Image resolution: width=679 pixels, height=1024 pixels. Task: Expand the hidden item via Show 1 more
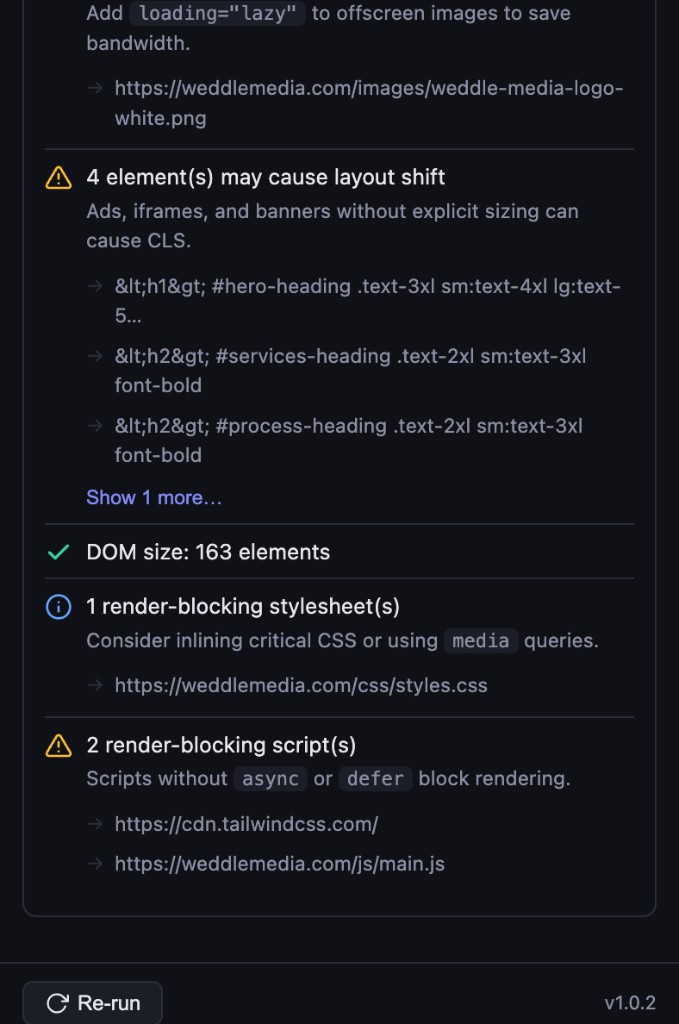pyautogui.click(x=154, y=497)
